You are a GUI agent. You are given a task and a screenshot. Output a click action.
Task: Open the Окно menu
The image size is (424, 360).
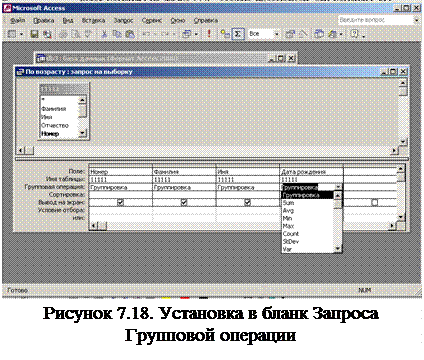tap(178, 20)
